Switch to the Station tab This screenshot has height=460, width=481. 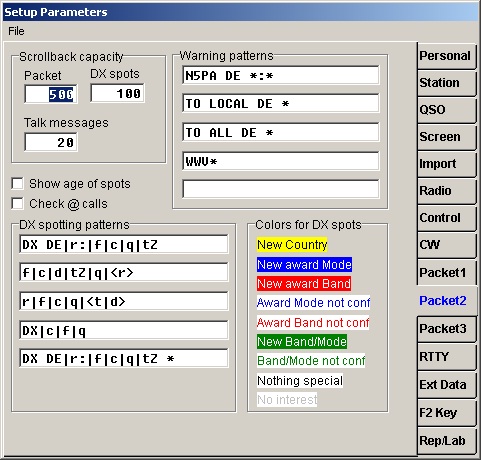coord(446,83)
